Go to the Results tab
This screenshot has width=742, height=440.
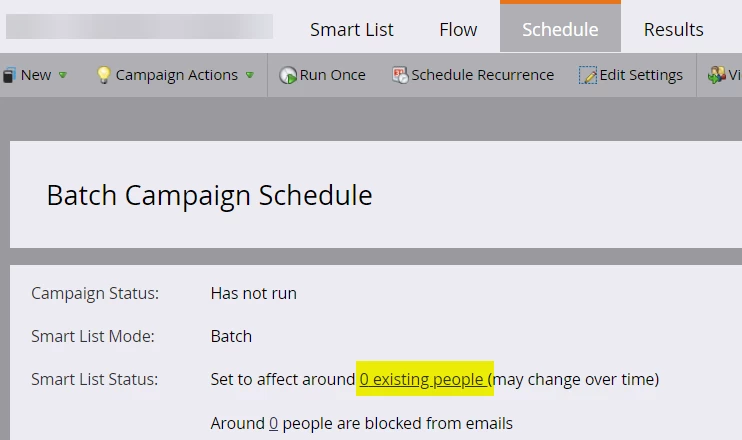tap(673, 29)
